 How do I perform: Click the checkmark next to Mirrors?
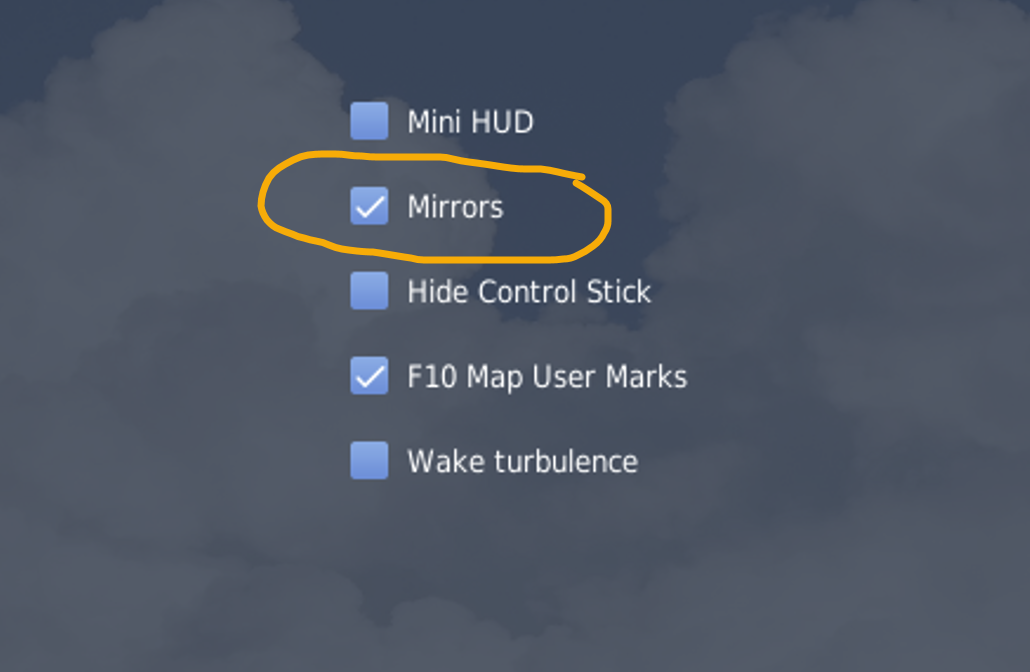[x=369, y=206]
